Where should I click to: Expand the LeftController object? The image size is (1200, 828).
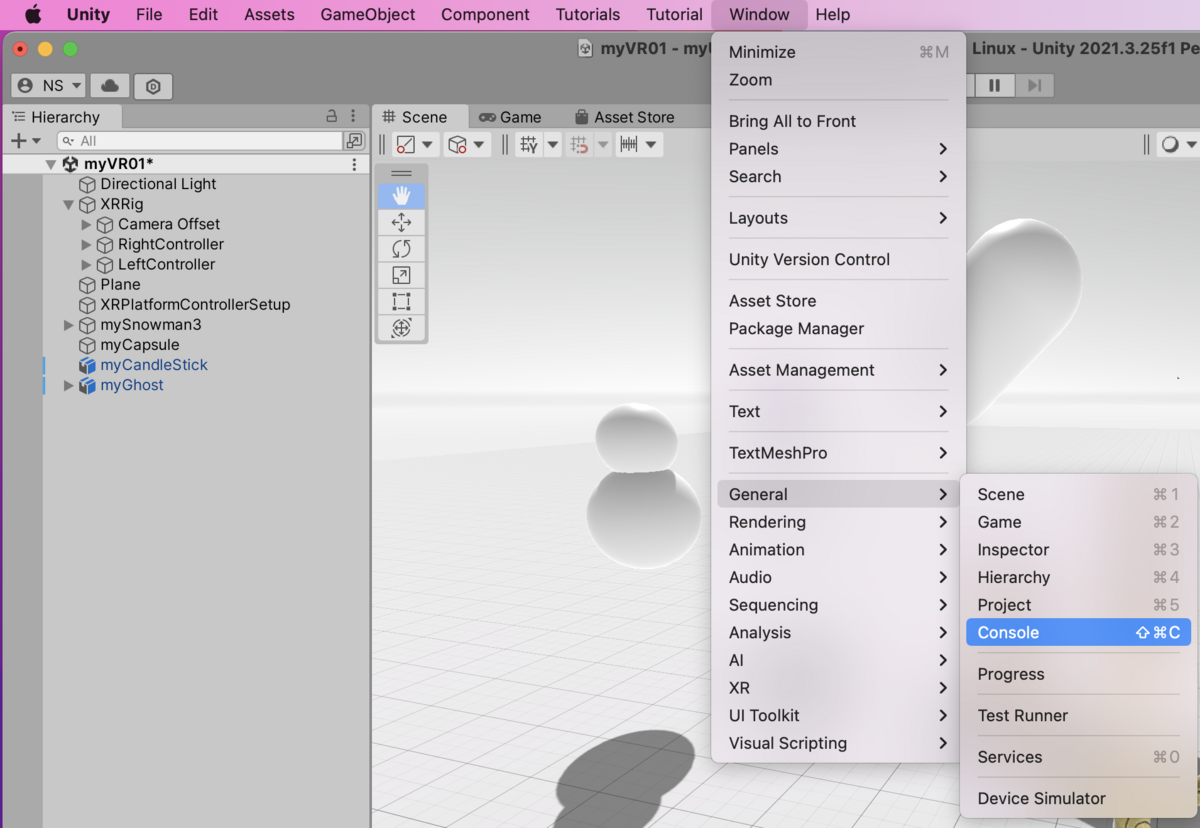click(x=86, y=264)
